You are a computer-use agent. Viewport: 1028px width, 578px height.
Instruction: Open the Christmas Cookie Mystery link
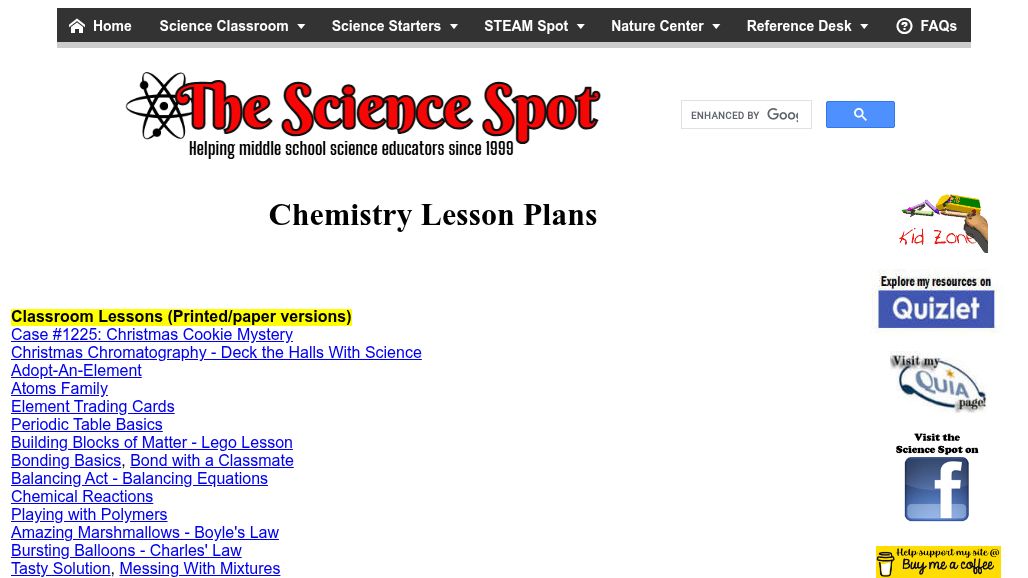click(152, 335)
